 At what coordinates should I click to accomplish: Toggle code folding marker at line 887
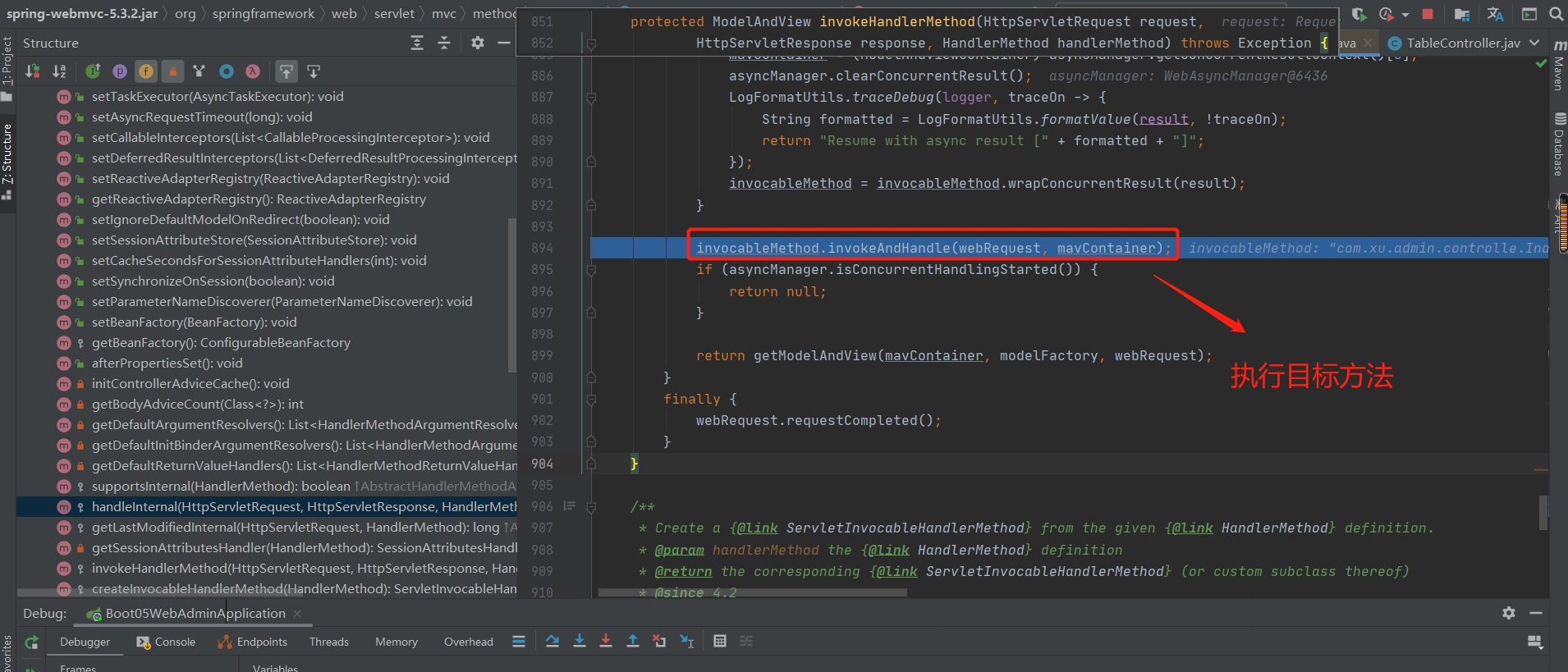590,98
